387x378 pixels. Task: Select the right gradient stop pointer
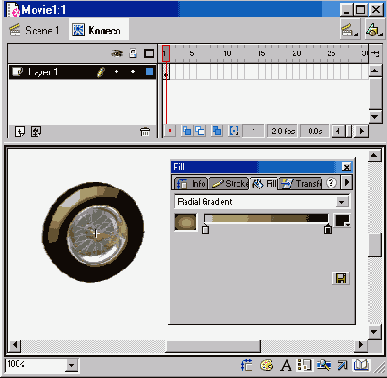[x=328, y=229]
